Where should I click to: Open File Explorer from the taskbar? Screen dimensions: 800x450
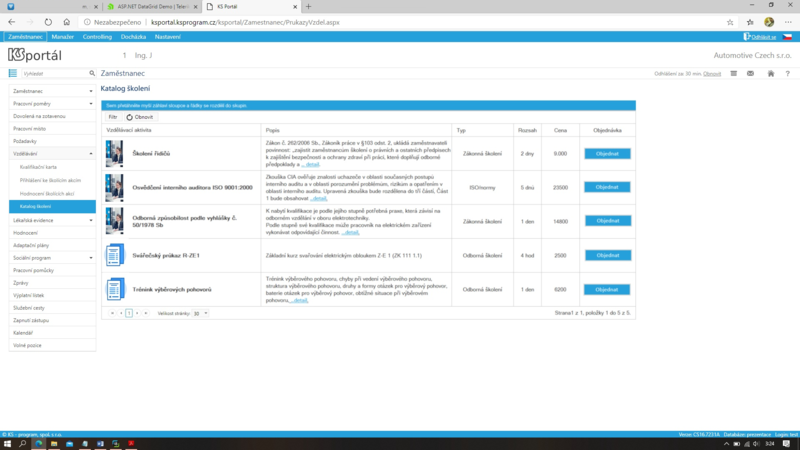pos(54,444)
